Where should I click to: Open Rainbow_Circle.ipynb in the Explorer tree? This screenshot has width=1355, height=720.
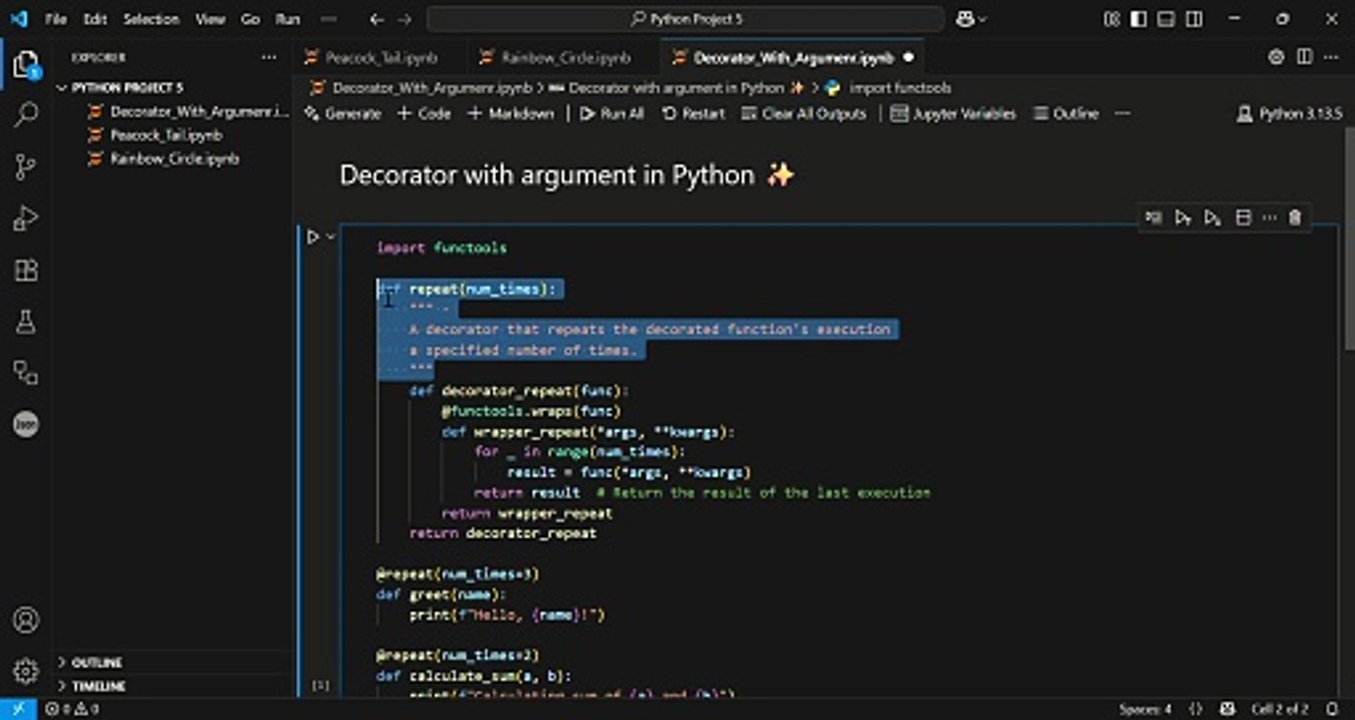(x=174, y=159)
